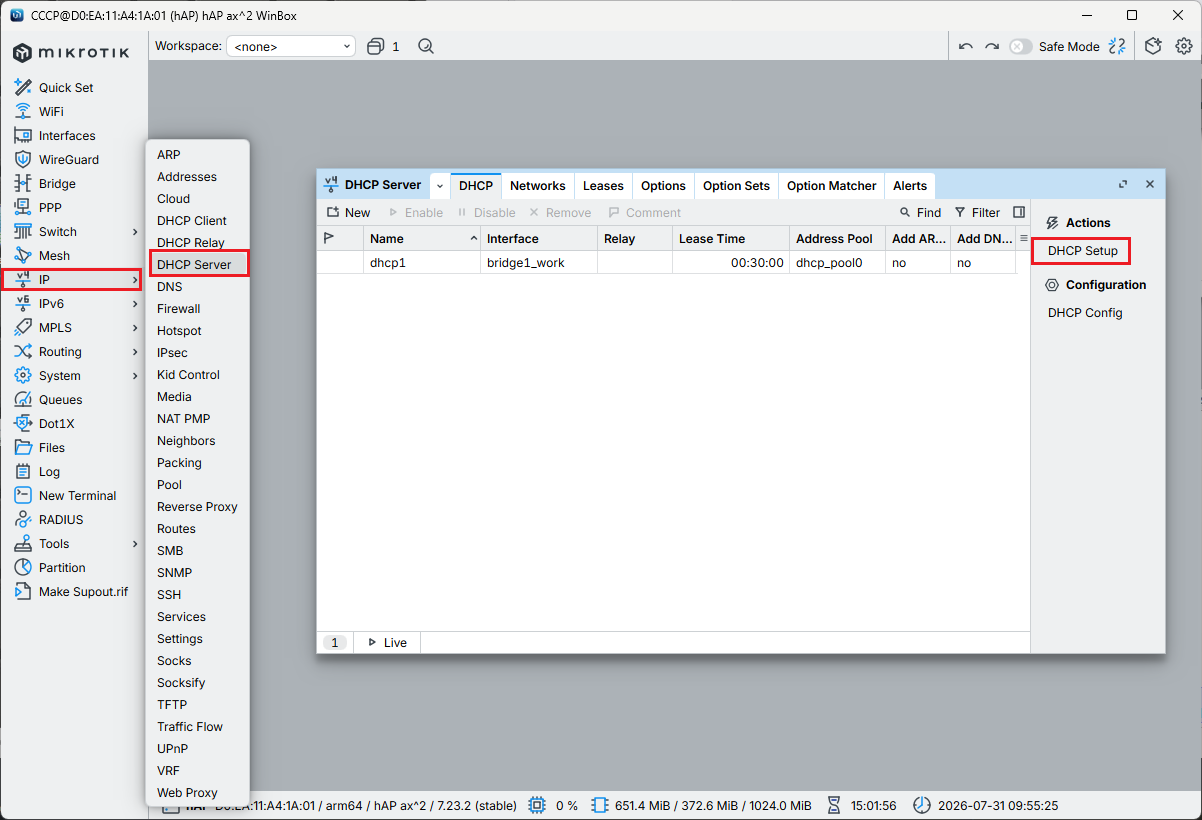
Task: Switch to the Option Sets tab
Action: pos(736,185)
